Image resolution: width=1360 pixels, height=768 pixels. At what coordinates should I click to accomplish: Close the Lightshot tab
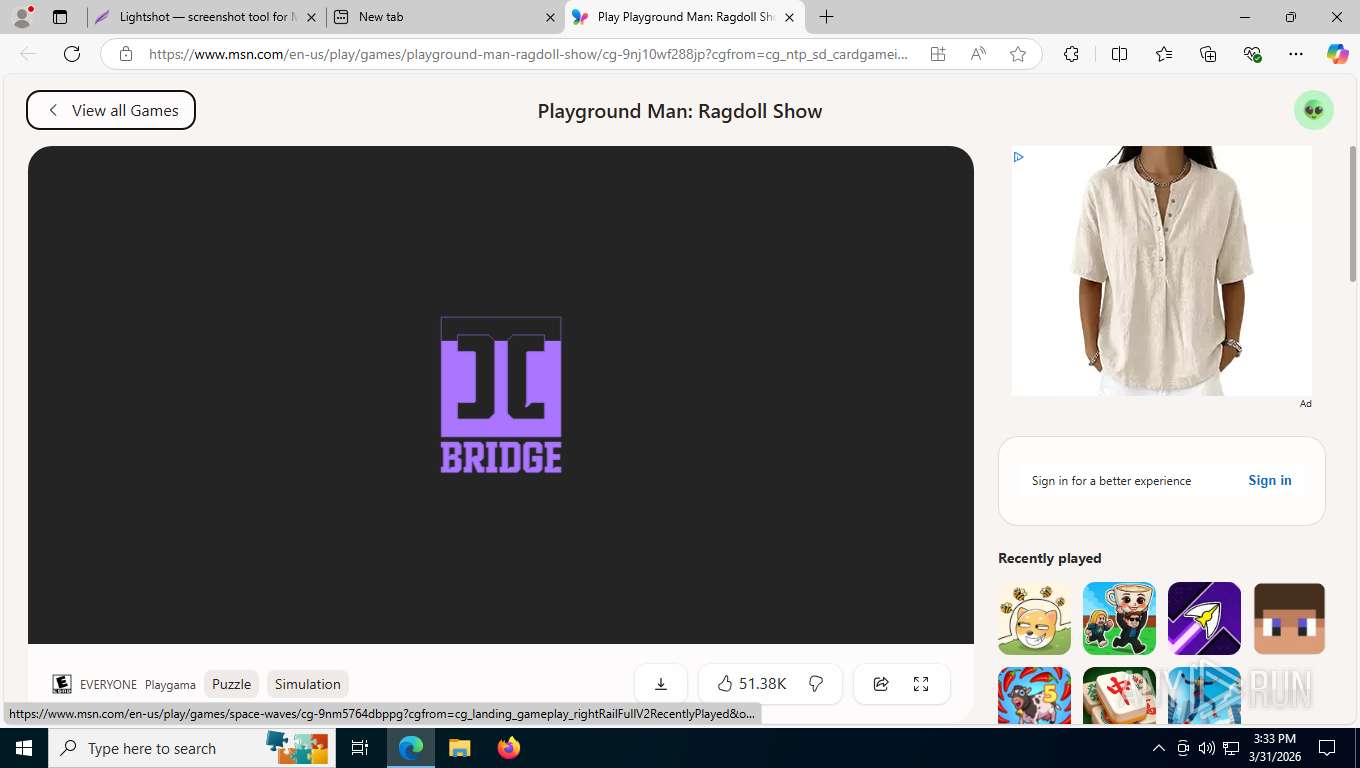(311, 17)
